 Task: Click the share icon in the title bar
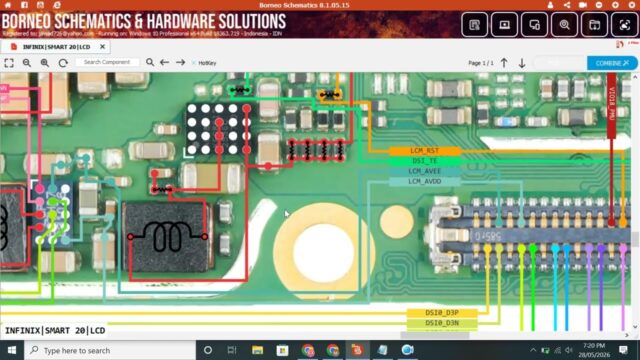coord(567,5)
